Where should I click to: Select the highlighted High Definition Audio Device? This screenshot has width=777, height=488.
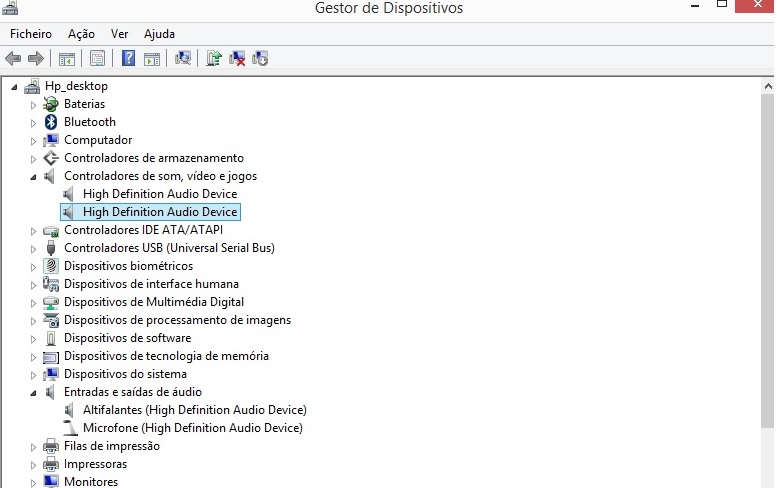[160, 212]
